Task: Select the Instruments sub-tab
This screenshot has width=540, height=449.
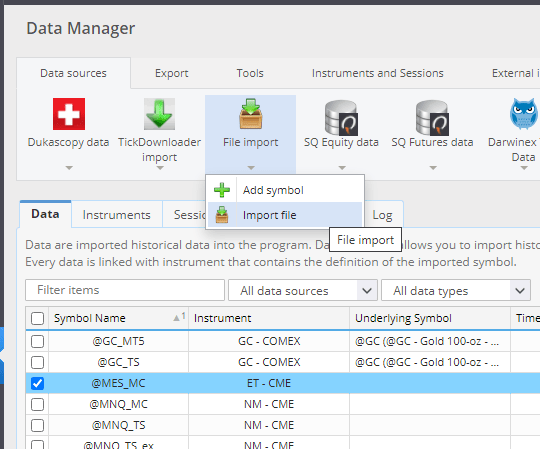Action: [x=117, y=215]
